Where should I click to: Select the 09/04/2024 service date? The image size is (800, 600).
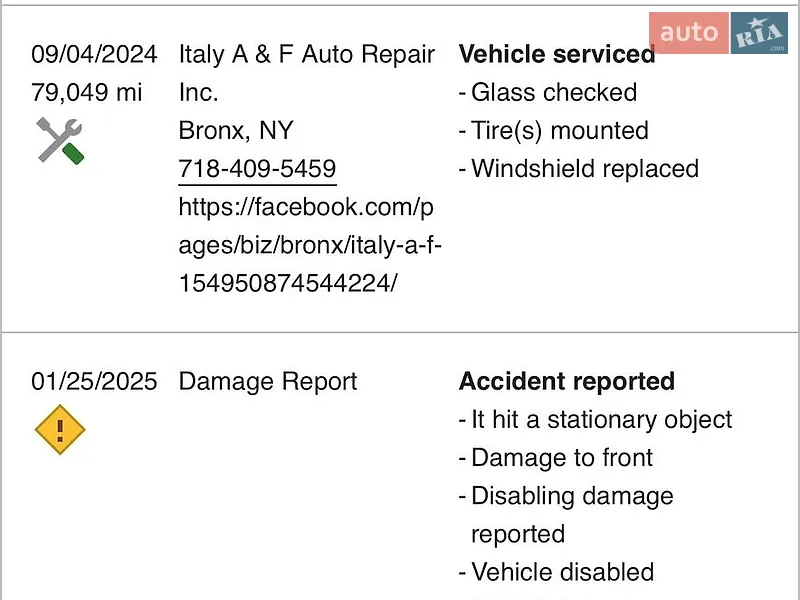94,54
